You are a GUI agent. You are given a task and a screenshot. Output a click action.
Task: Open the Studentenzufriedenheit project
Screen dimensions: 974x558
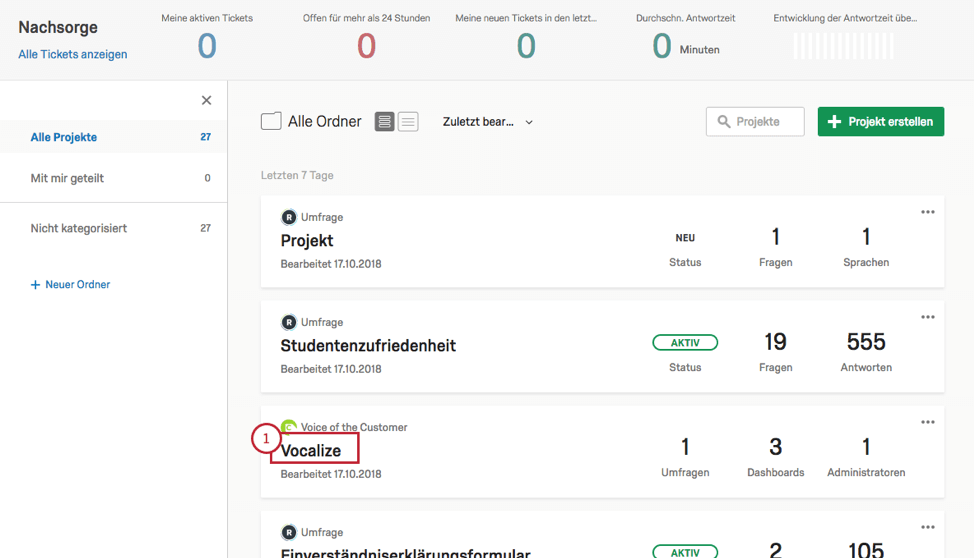point(368,345)
